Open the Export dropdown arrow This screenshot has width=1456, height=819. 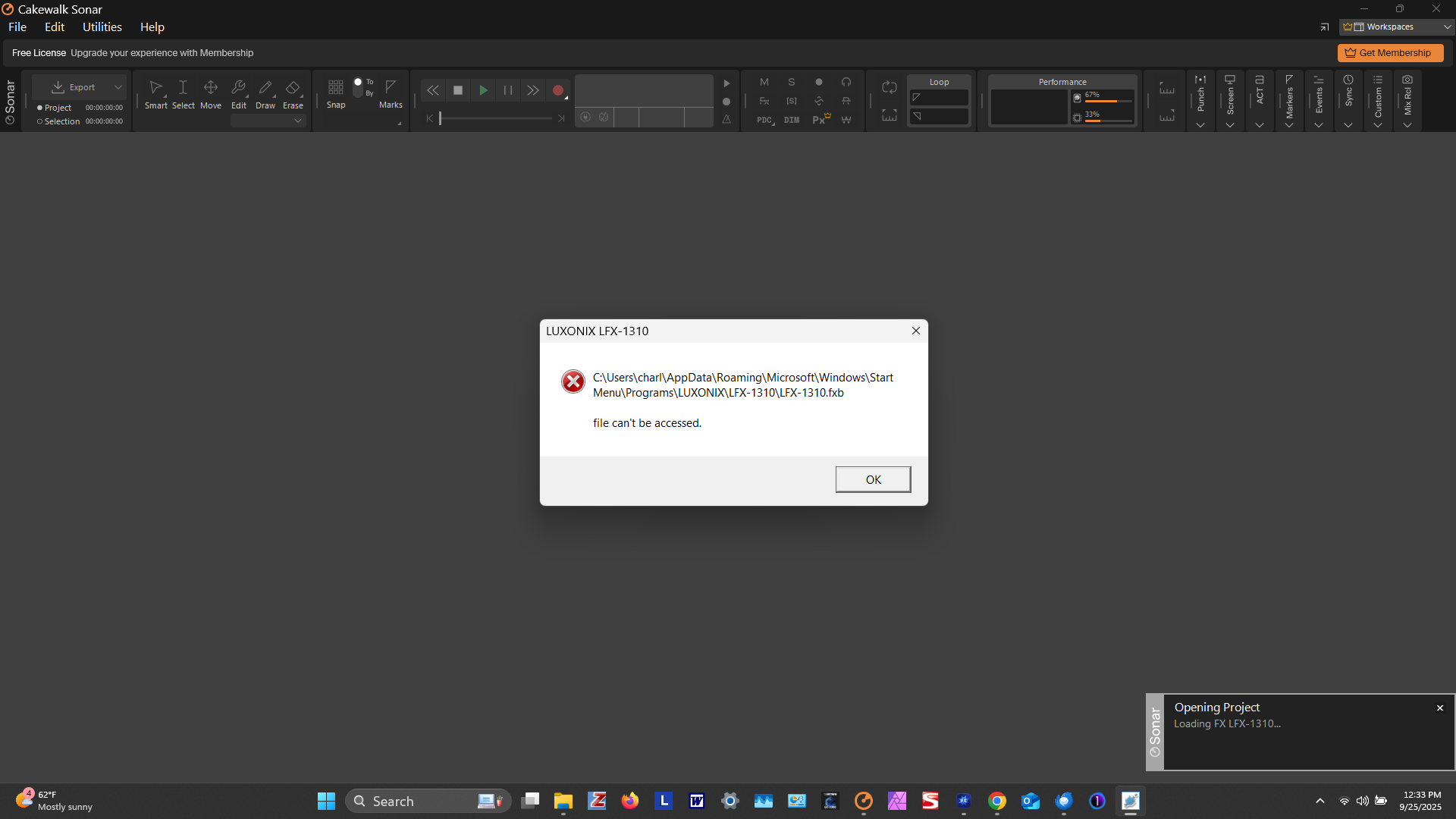tap(118, 87)
